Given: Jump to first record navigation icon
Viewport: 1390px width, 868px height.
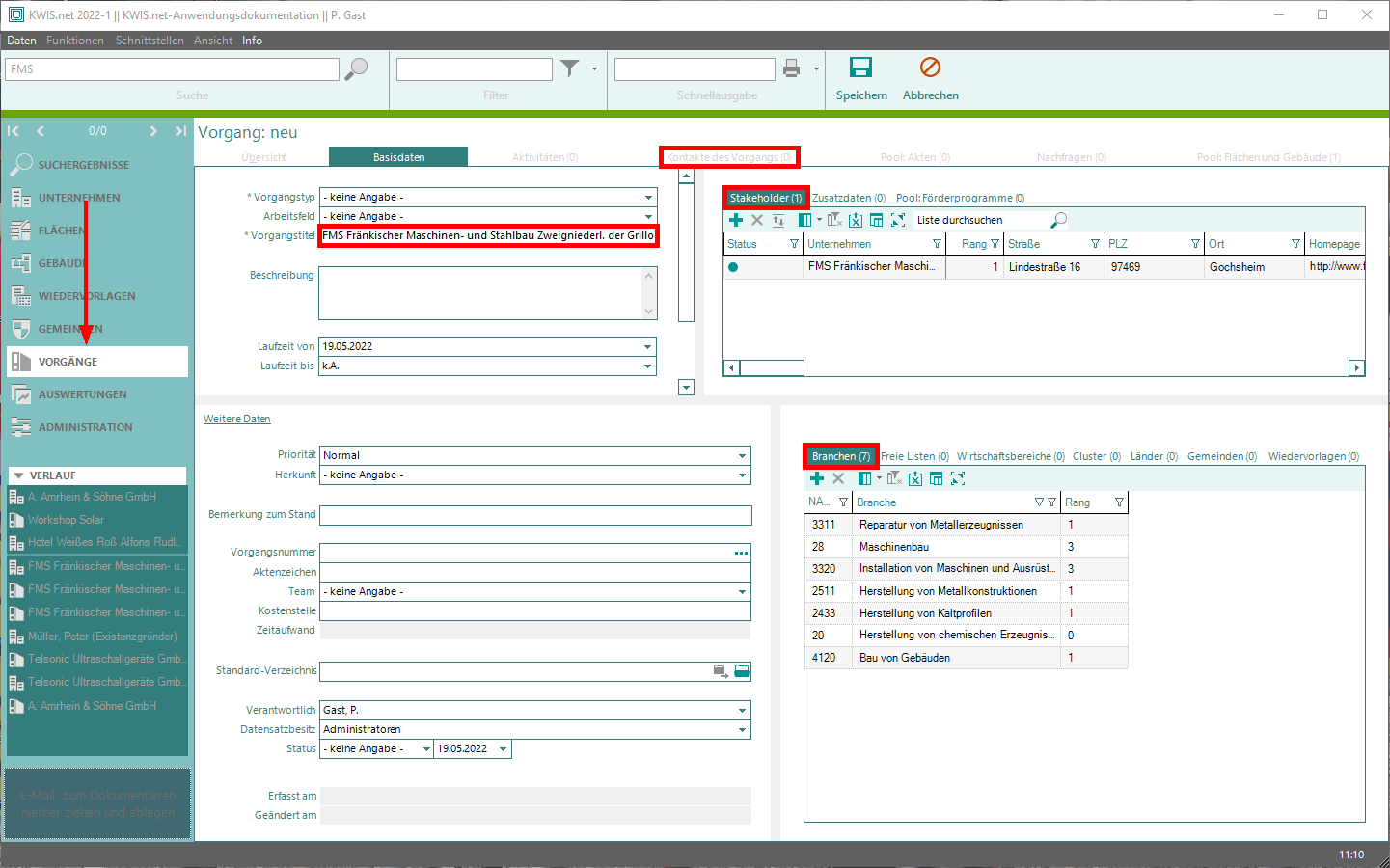Looking at the screenshot, I should [14, 131].
